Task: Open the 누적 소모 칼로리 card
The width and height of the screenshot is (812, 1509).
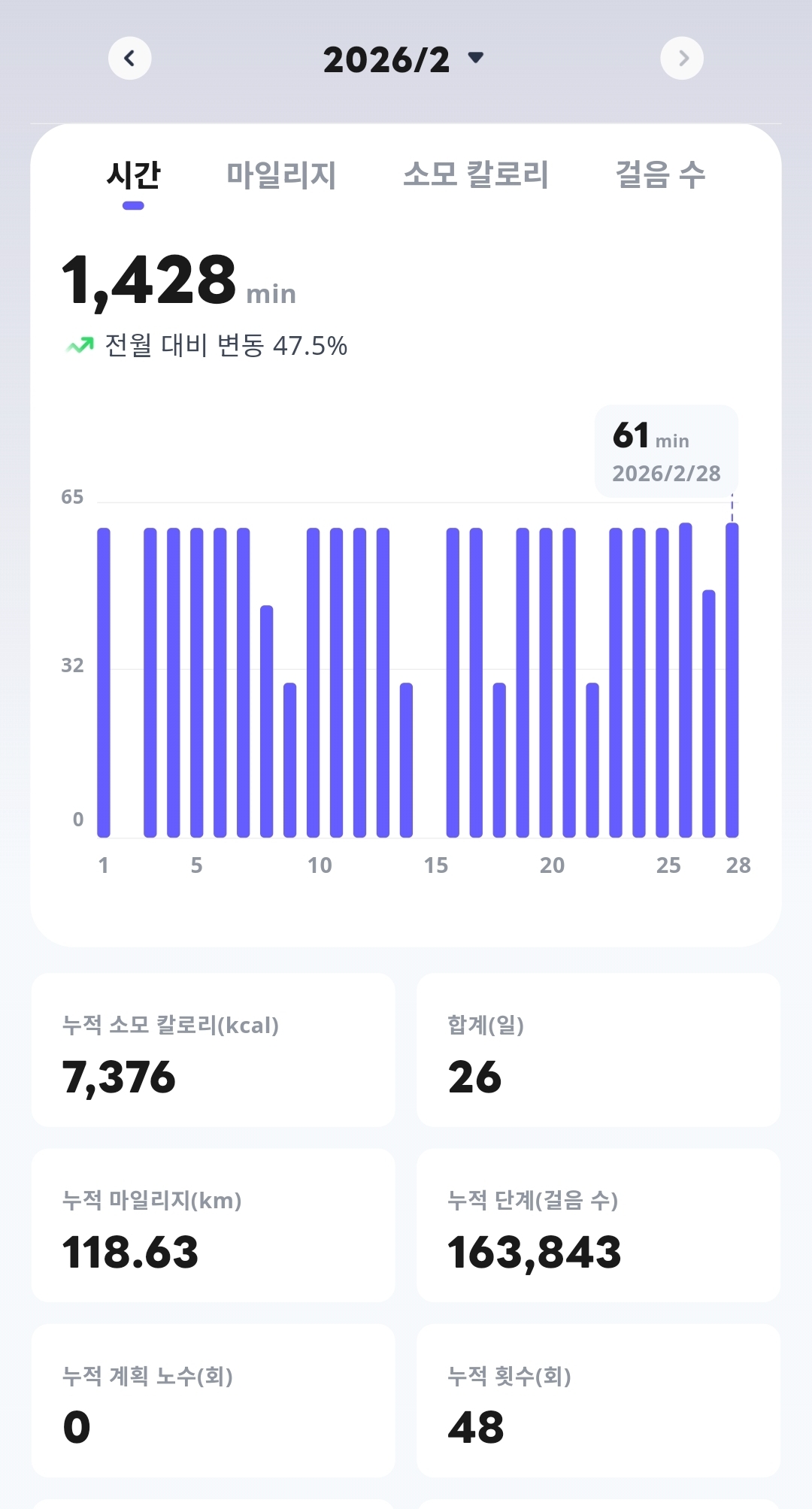Action: click(213, 1050)
